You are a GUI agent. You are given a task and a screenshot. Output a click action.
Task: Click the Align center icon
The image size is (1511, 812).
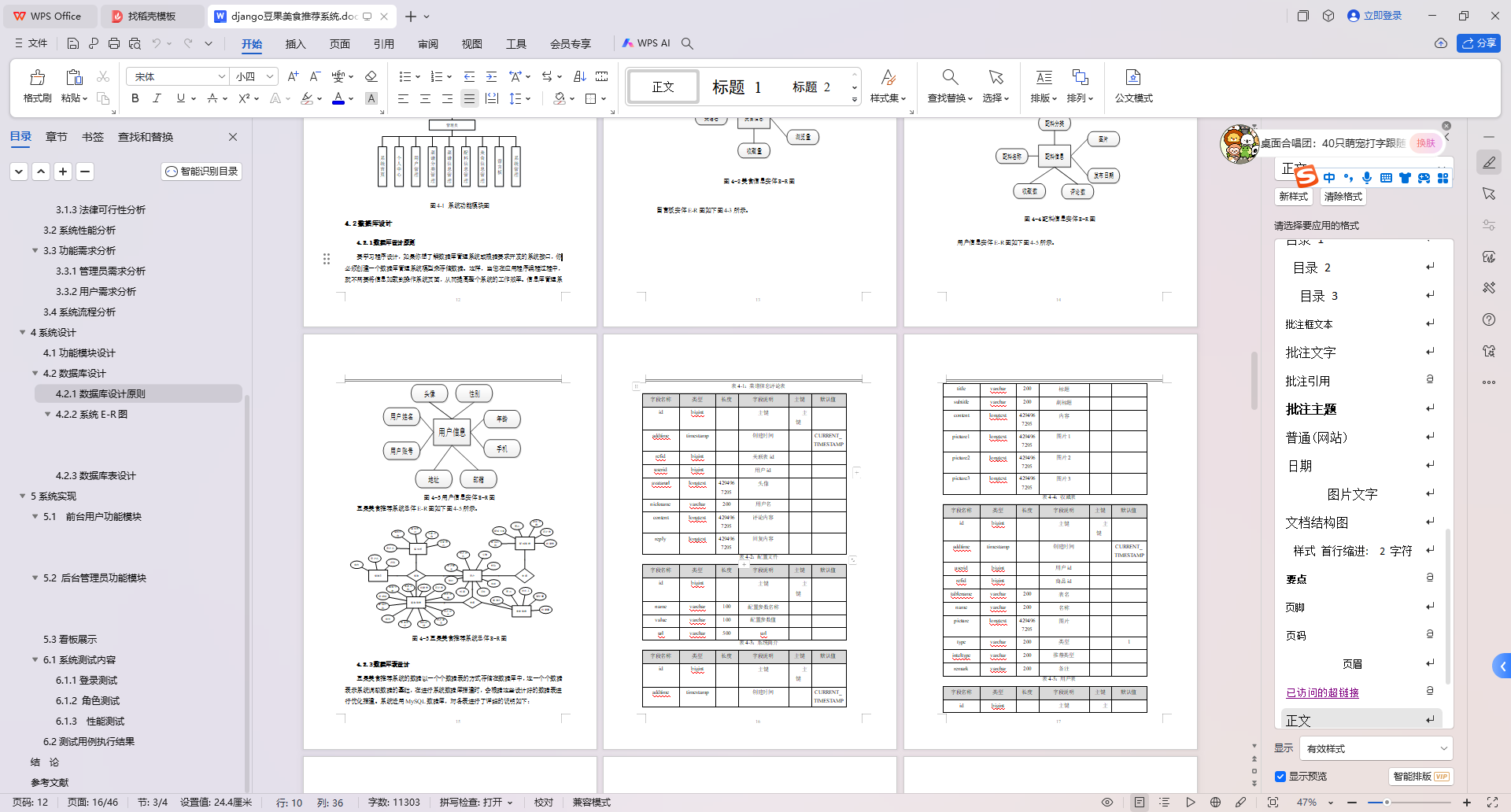pos(425,98)
